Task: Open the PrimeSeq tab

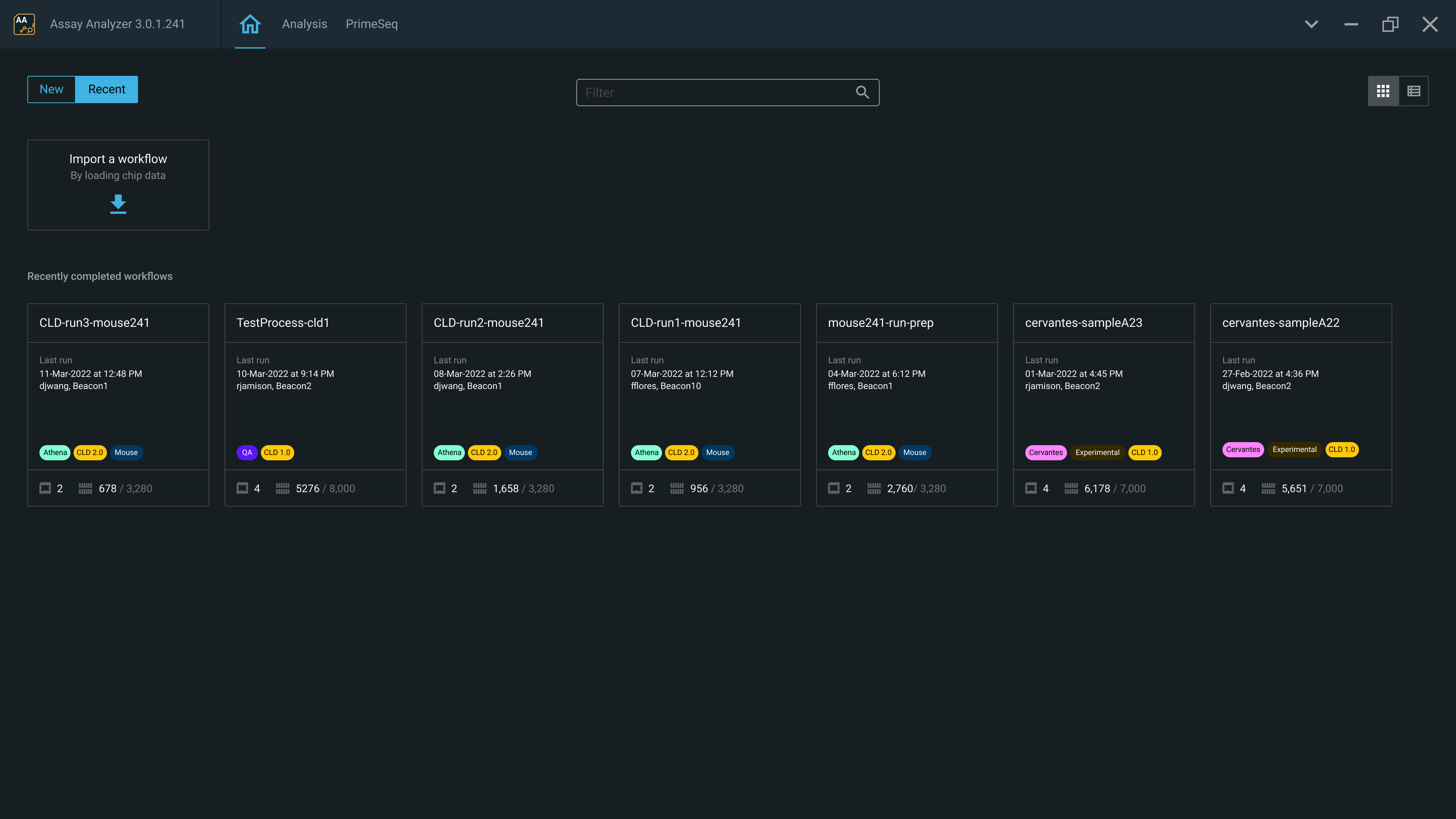Action: pos(371,24)
